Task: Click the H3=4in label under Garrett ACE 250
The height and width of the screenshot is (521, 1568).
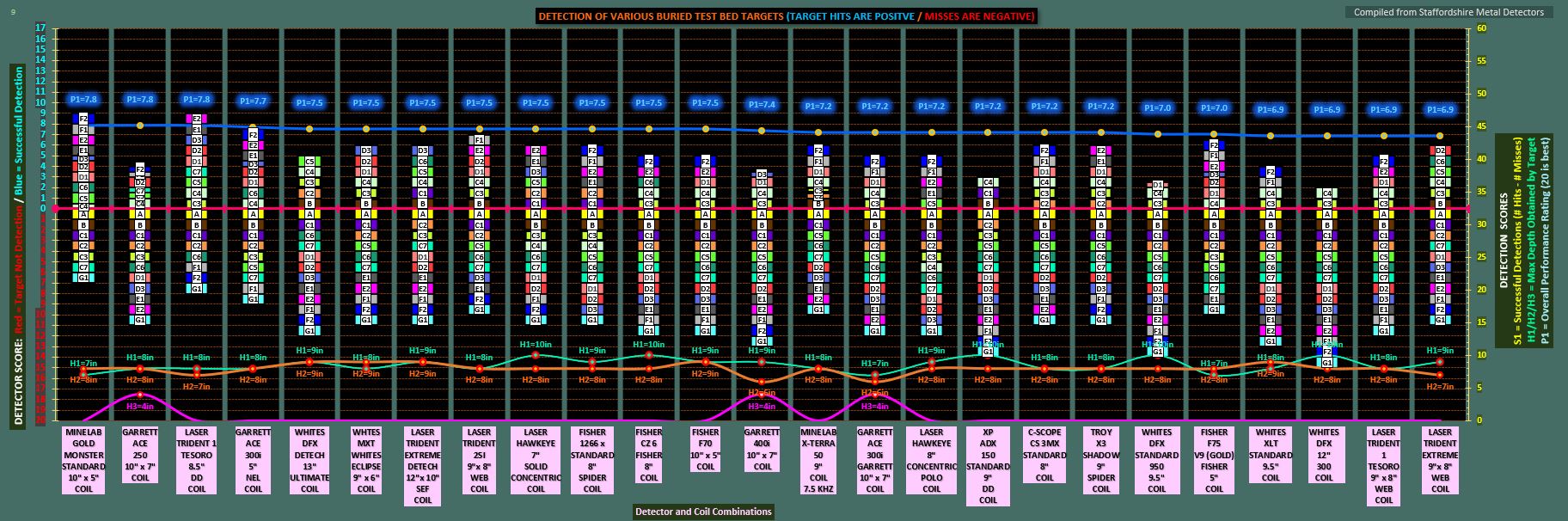Action: pyautogui.click(x=140, y=406)
